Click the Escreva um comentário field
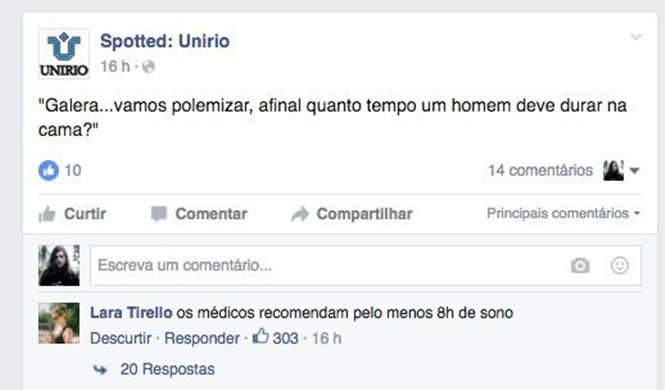665x390 pixels. (365, 266)
